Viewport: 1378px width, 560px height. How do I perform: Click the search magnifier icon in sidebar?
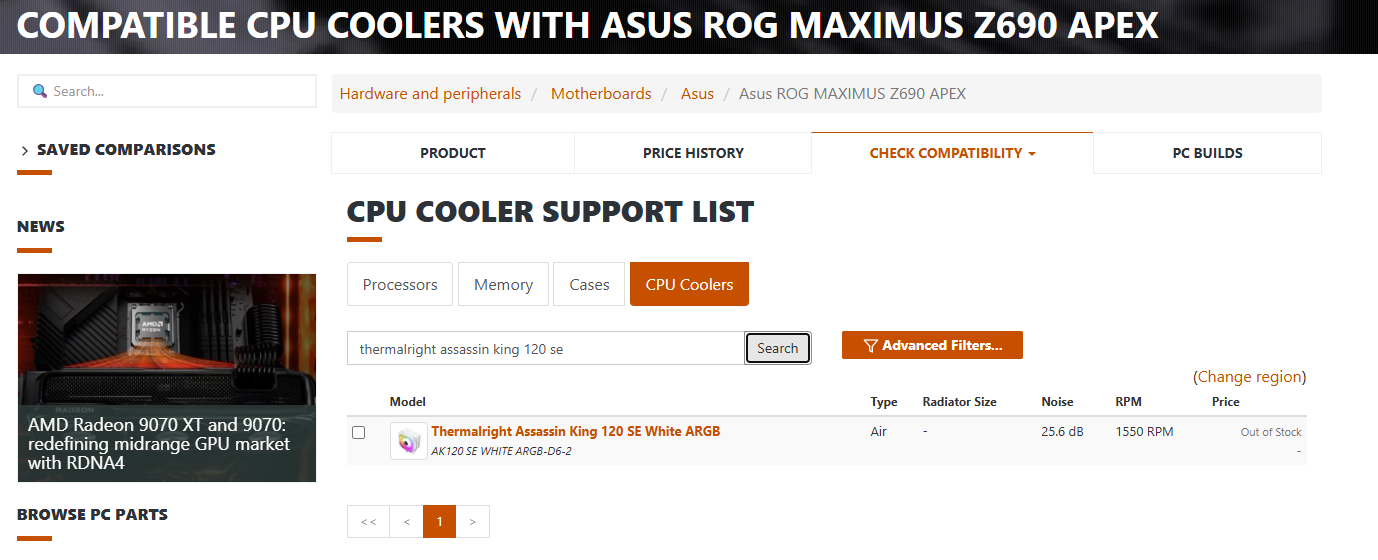[x=40, y=91]
